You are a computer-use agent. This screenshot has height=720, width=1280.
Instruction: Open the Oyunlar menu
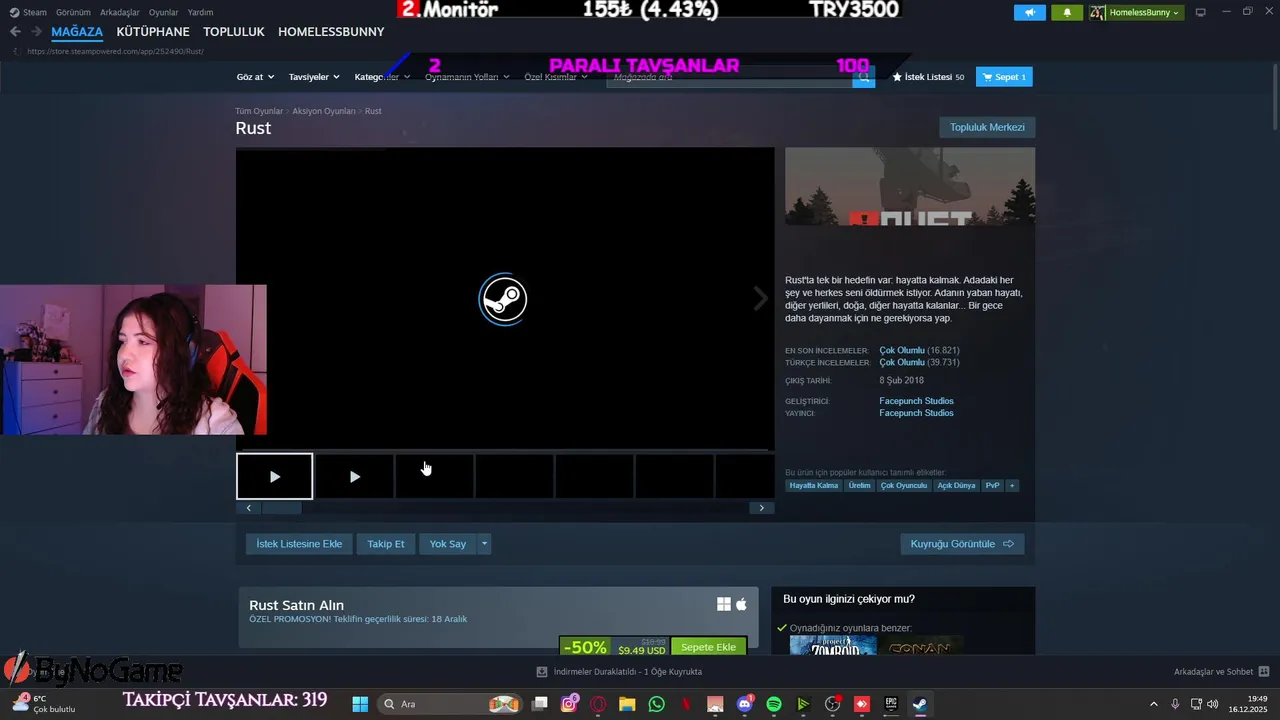point(164,12)
